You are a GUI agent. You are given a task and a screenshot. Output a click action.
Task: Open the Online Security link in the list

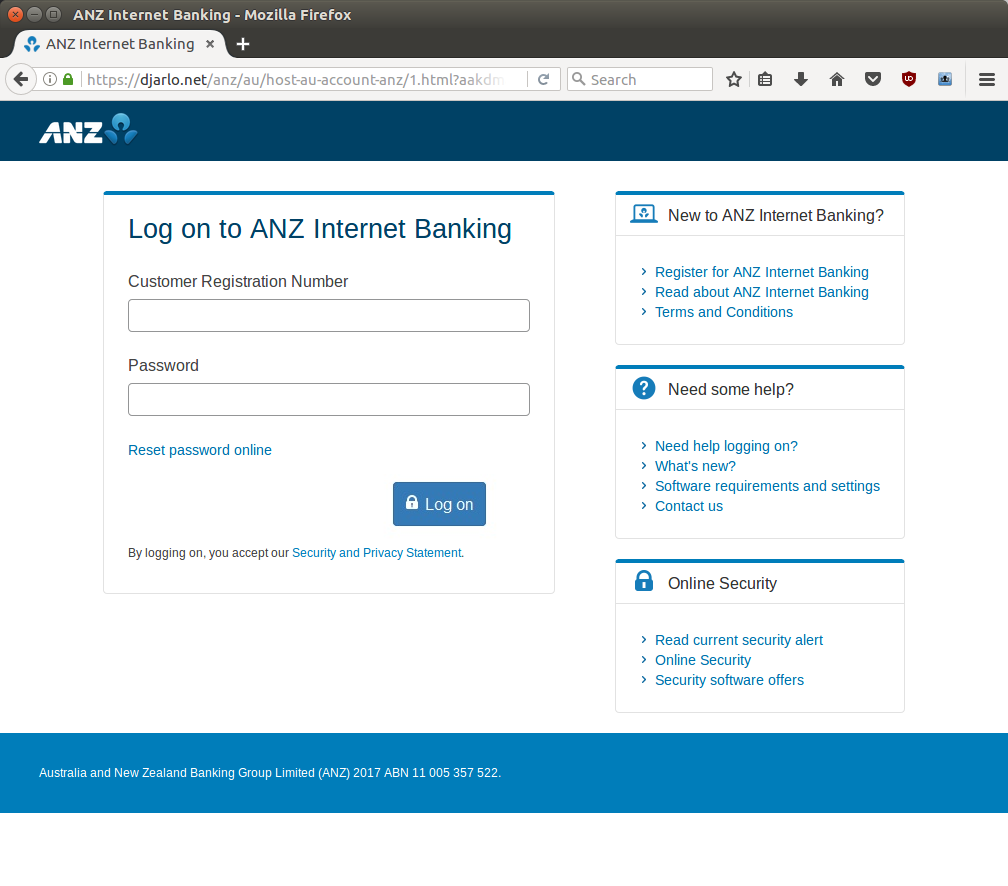click(x=703, y=660)
